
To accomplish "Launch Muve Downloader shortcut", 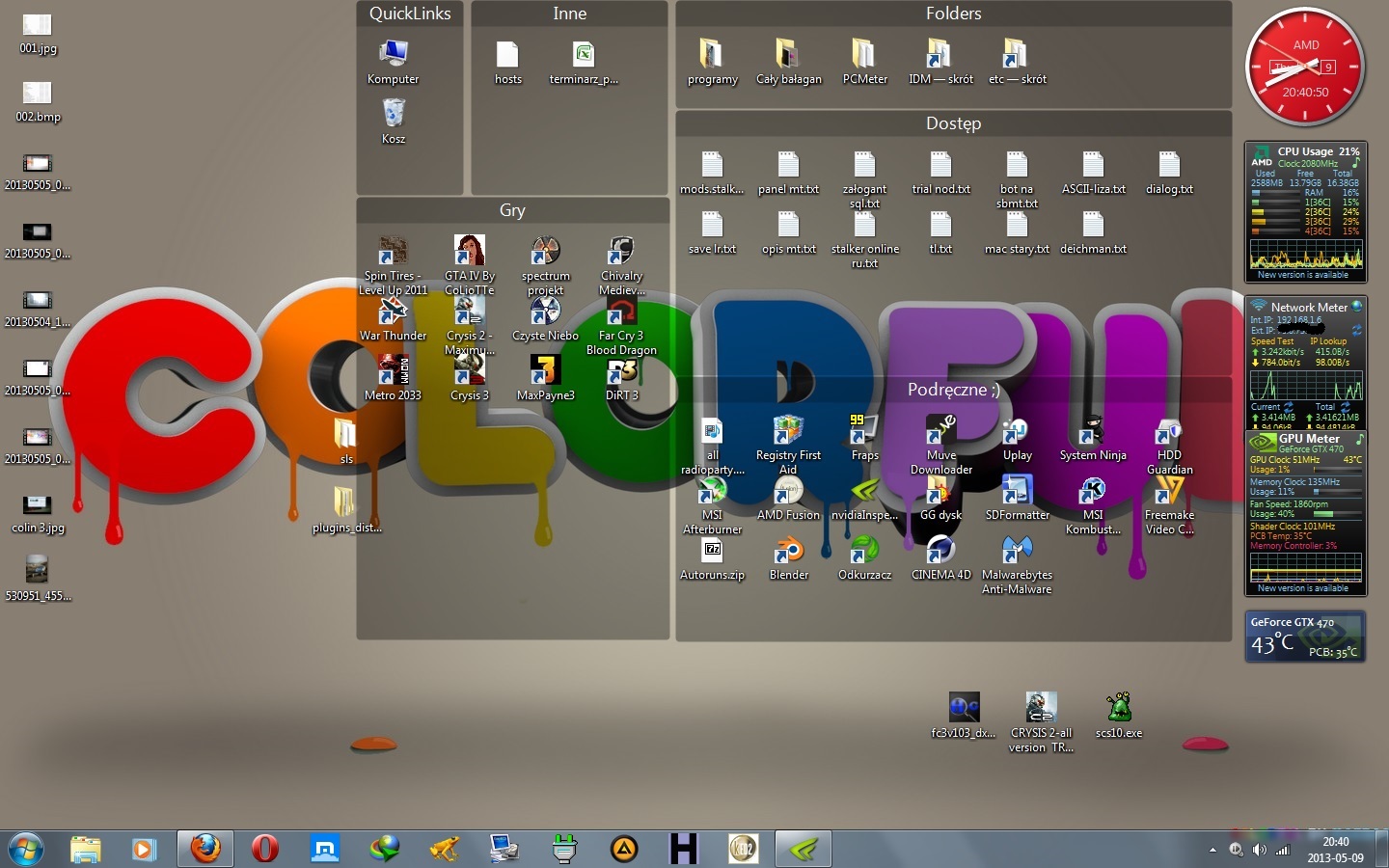I will [x=940, y=446].
